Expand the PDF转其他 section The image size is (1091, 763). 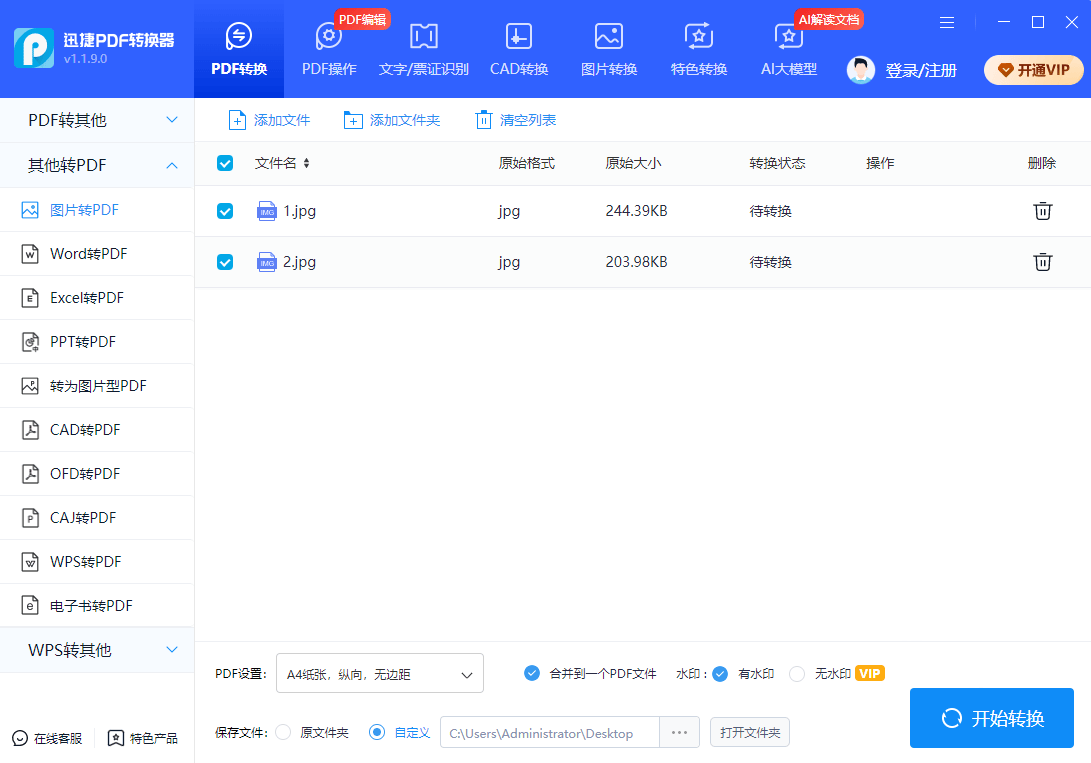pos(97,120)
